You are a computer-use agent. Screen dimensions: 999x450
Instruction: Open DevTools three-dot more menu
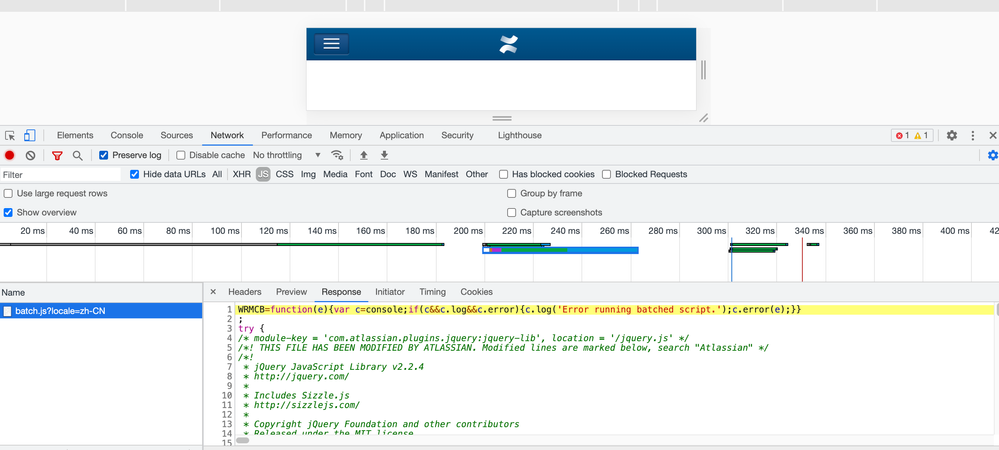(973, 135)
